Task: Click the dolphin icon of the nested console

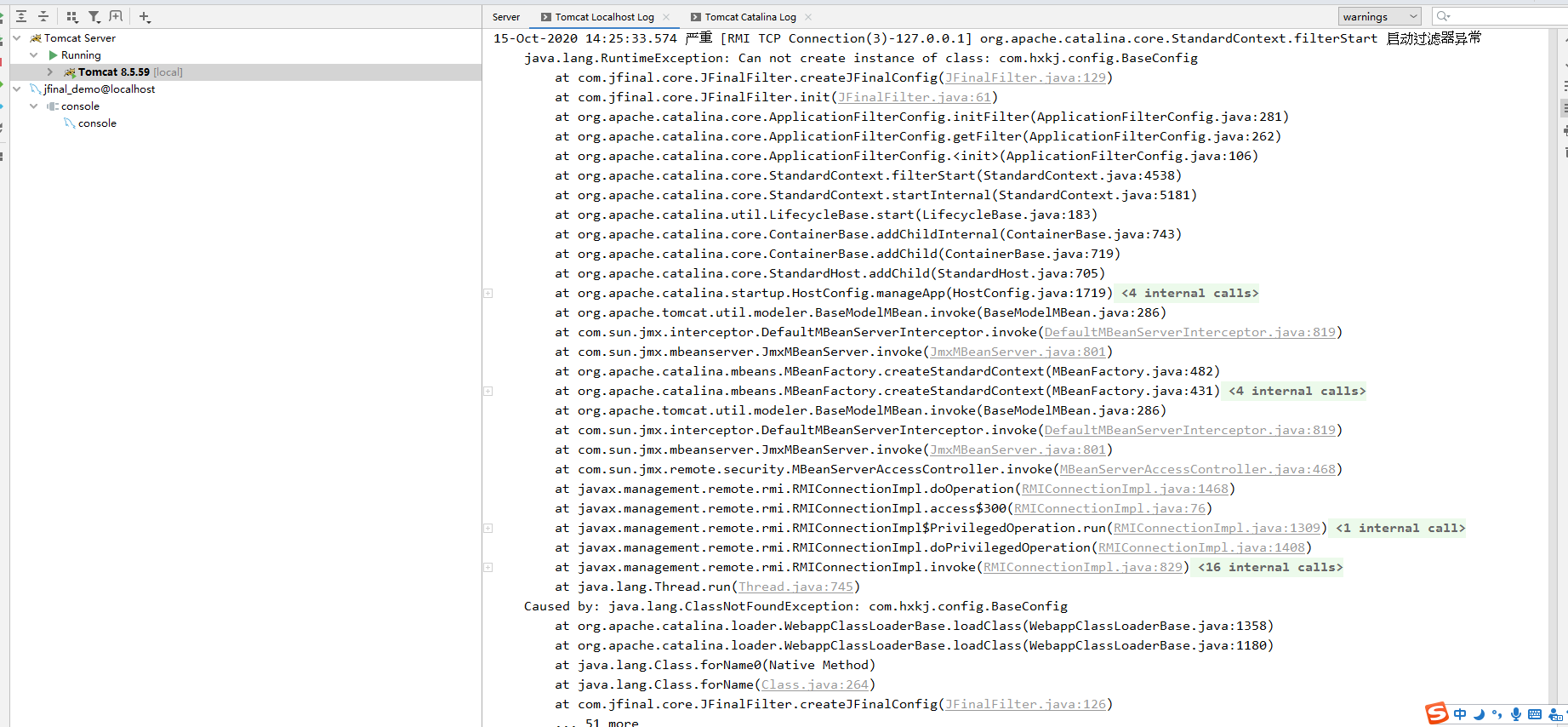Action: [x=70, y=123]
